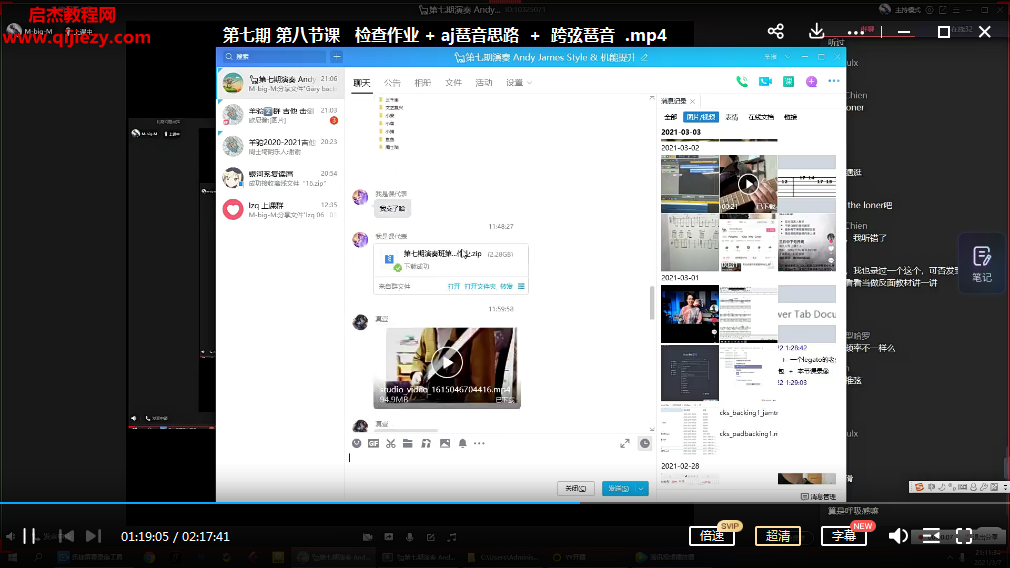Viewport: 1010px width, 568px height.
Task: Click 打开文件夹 link on the zip file
Action: (x=480, y=286)
